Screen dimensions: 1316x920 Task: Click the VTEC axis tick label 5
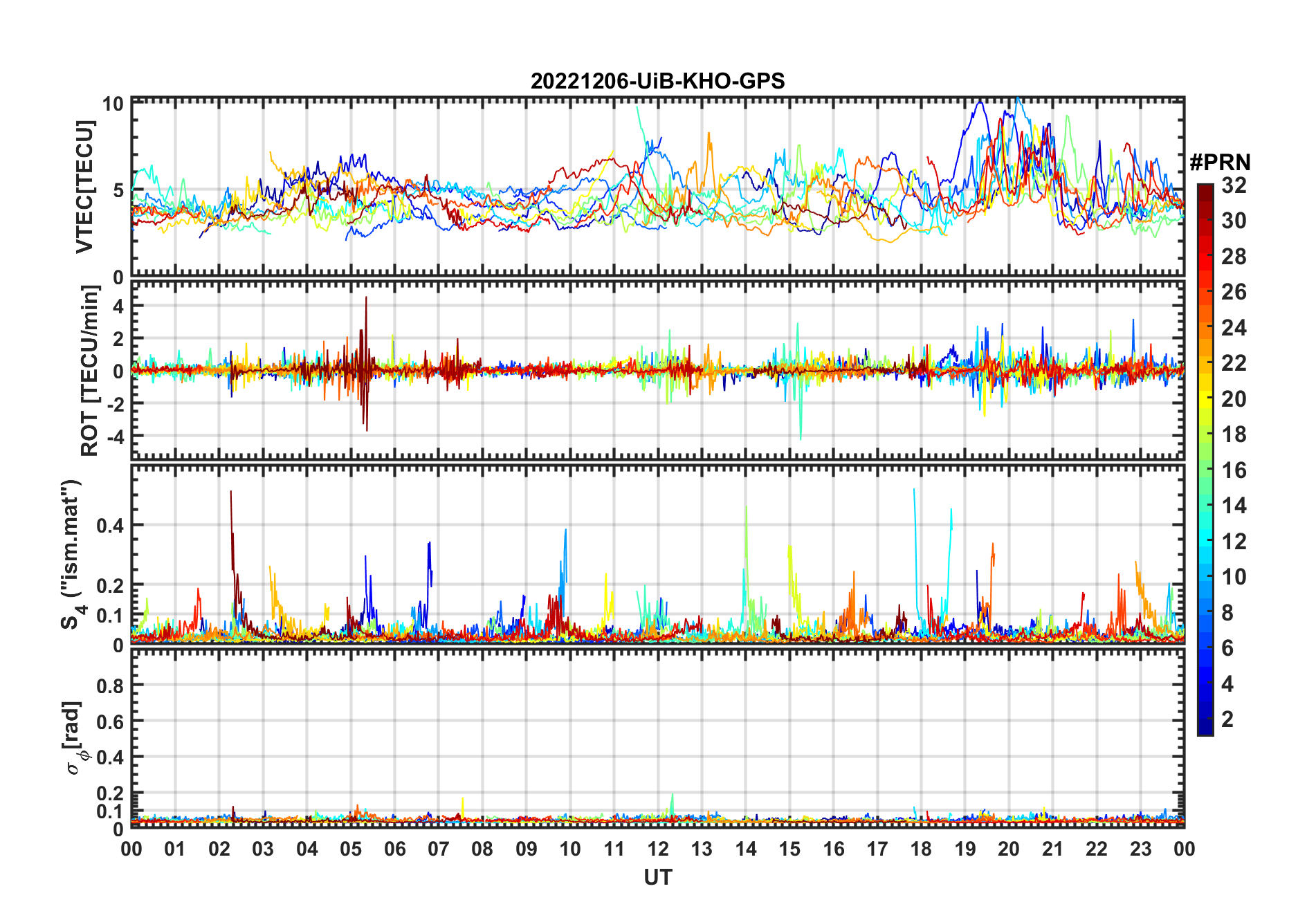pyautogui.click(x=118, y=191)
